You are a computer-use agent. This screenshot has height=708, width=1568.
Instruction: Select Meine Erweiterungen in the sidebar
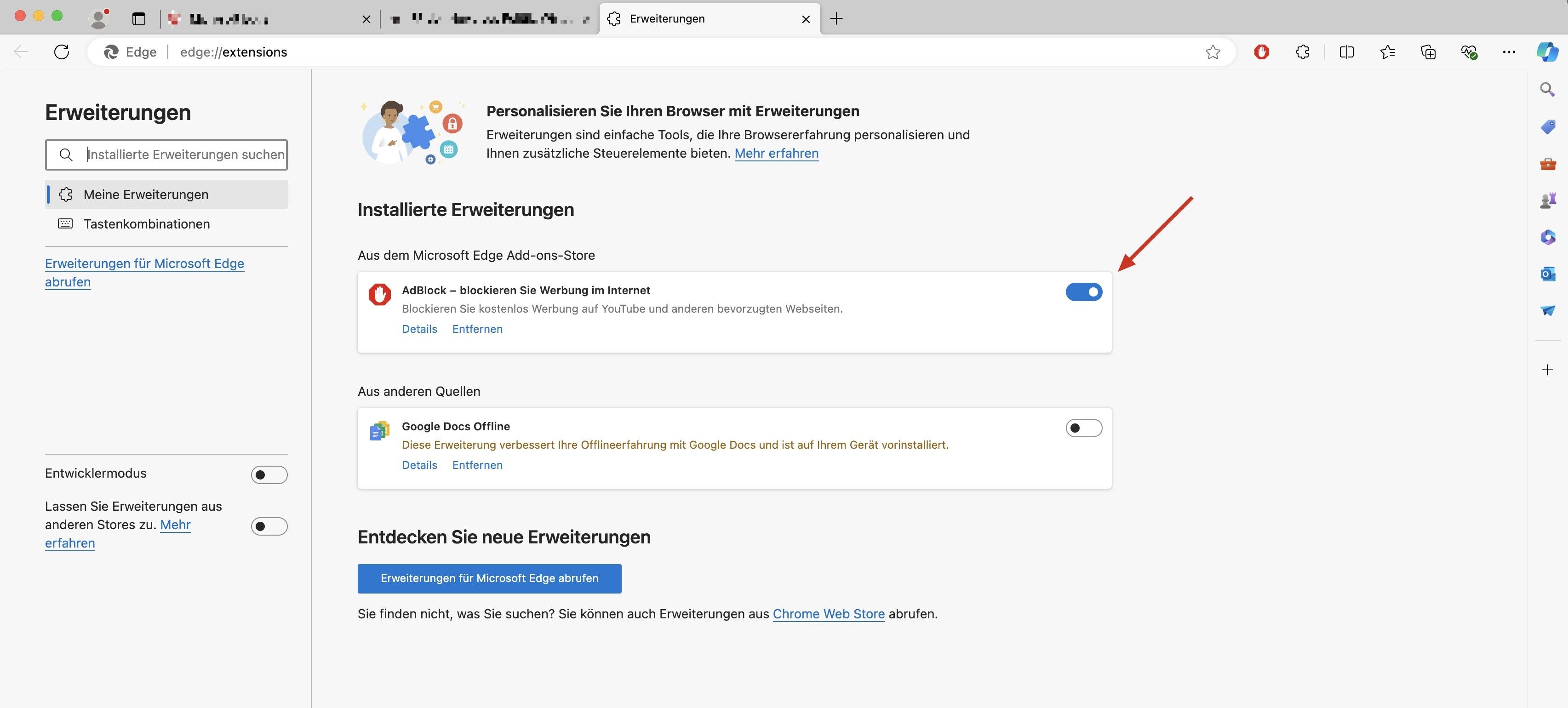(x=146, y=195)
